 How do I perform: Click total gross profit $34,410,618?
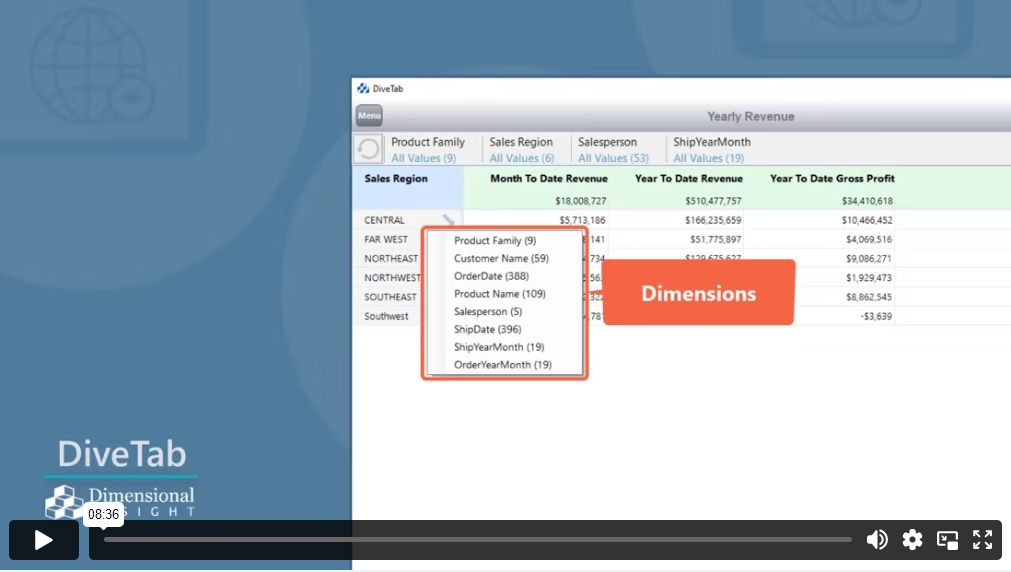tap(867, 201)
